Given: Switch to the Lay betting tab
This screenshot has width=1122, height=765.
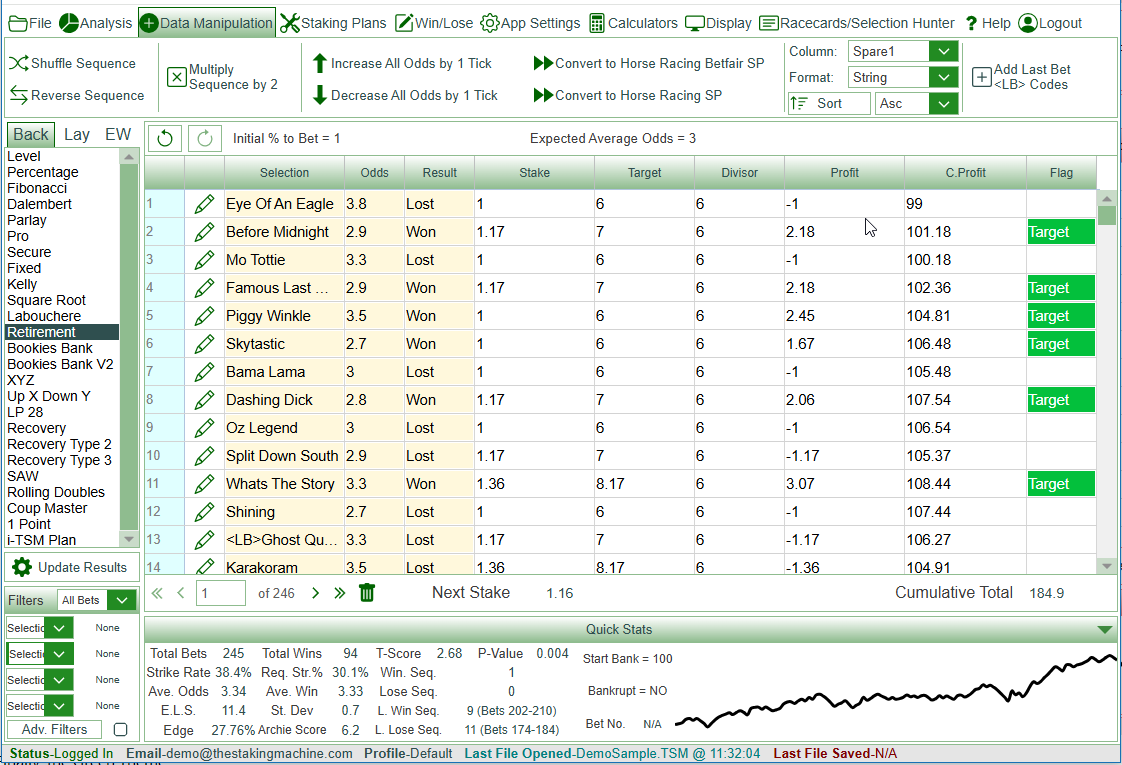Looking at the screenshot, I should click(x=77, y=134).
